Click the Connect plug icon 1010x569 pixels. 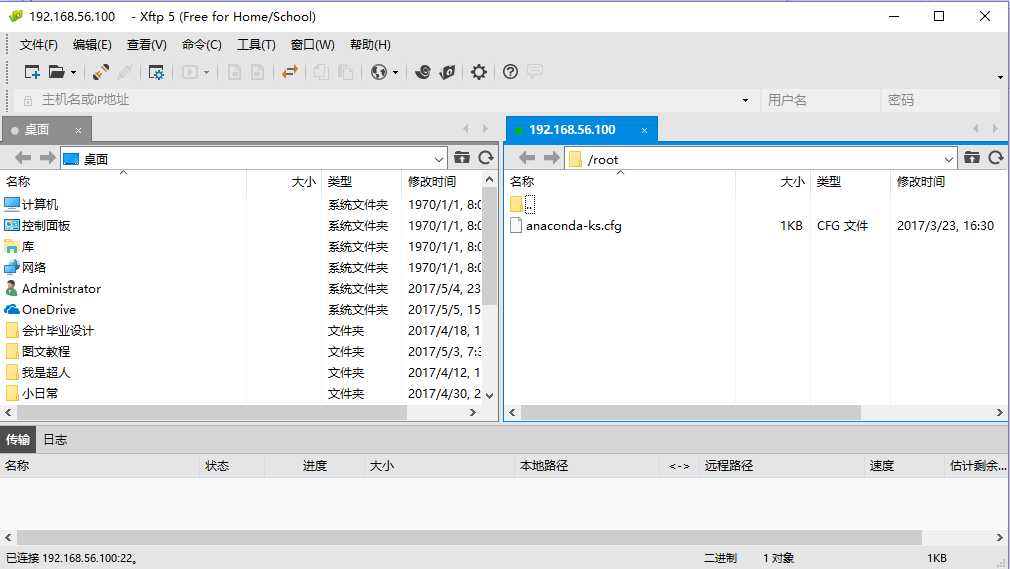[100, 72]
